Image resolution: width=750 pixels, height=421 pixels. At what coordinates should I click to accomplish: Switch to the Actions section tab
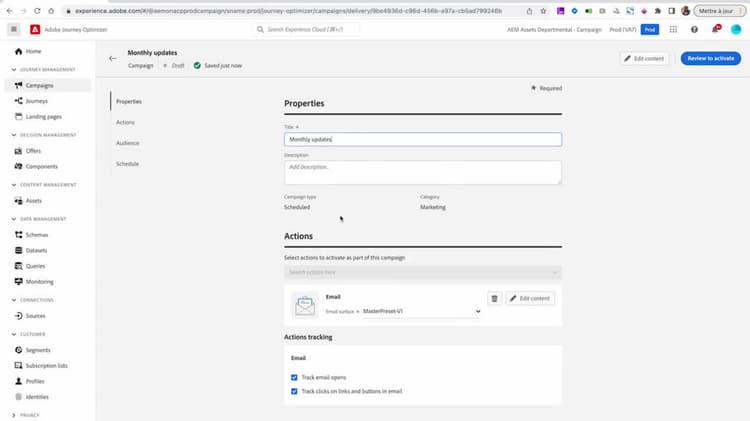tap(125, 122)
